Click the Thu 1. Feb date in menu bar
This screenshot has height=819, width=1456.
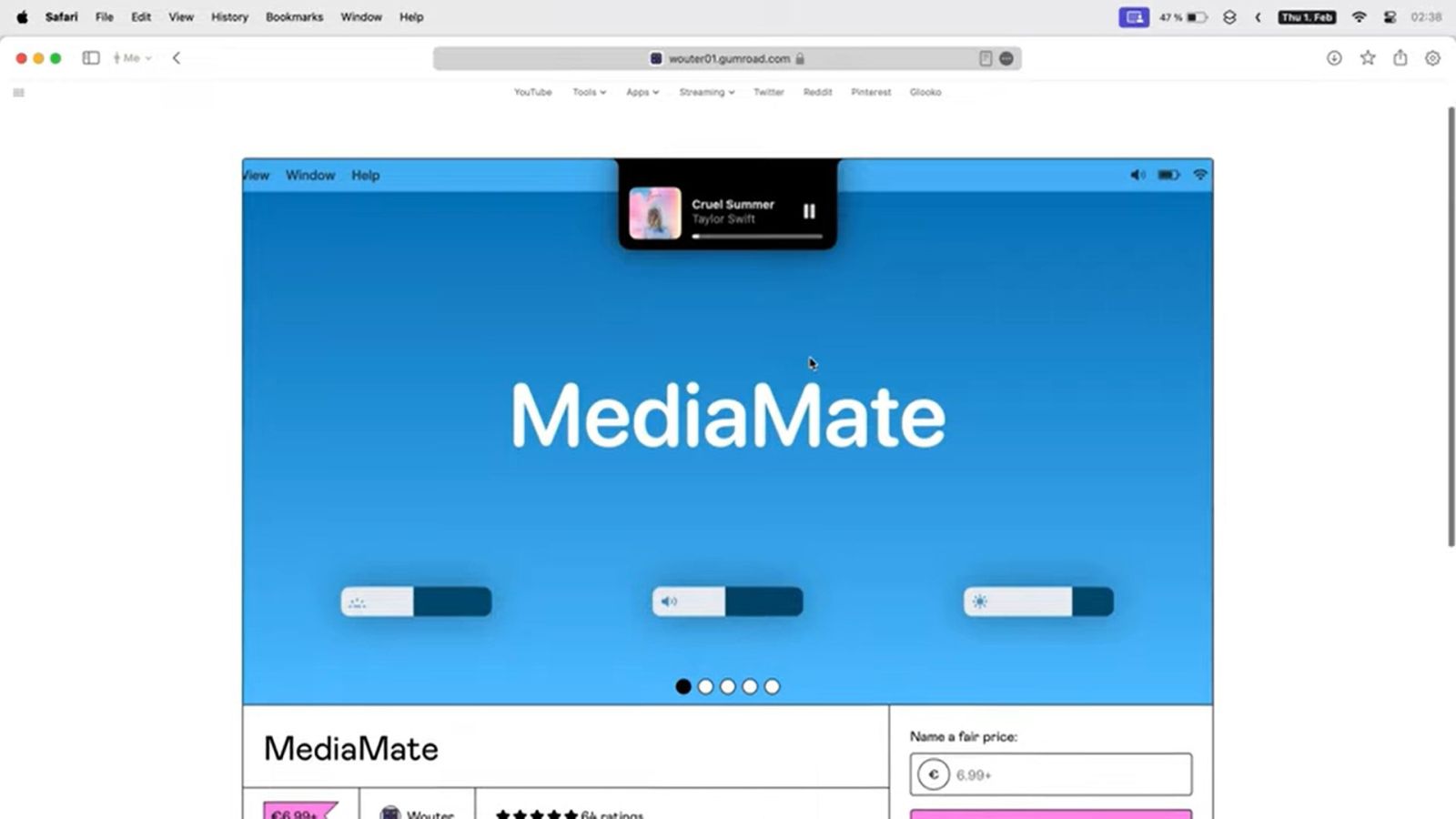(1308, 17)
